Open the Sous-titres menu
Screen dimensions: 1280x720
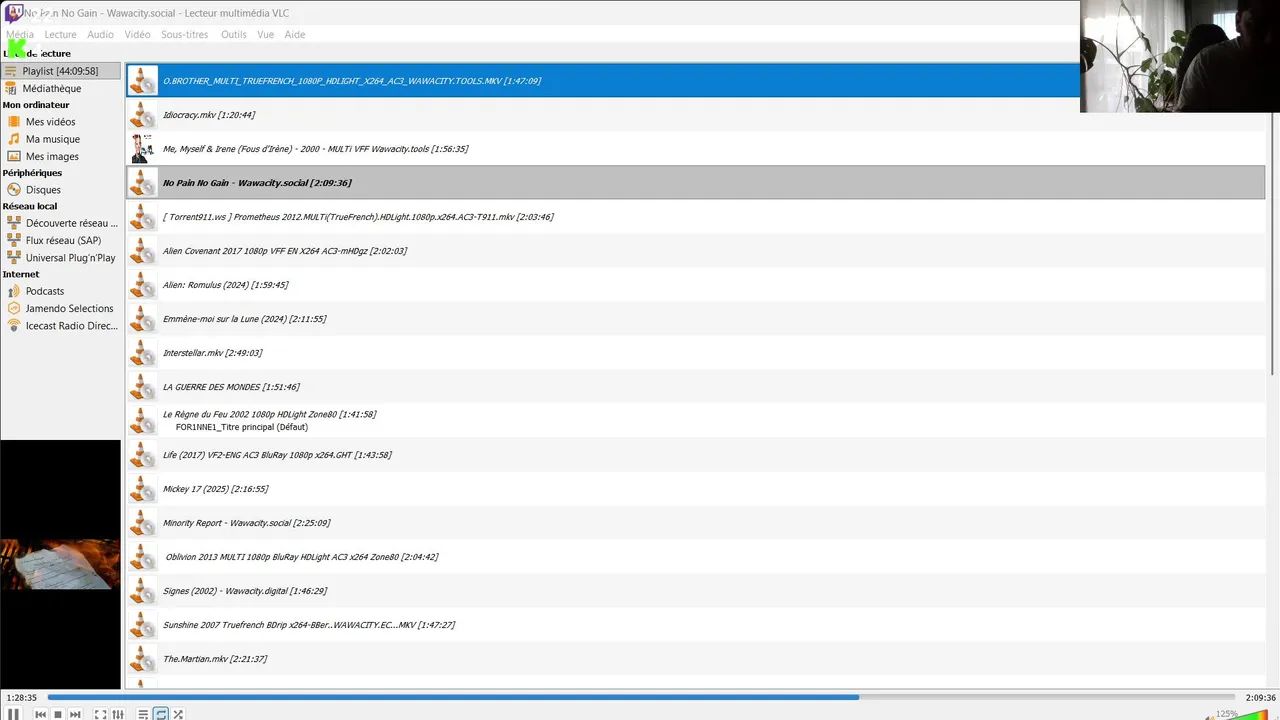click(185, 34)
